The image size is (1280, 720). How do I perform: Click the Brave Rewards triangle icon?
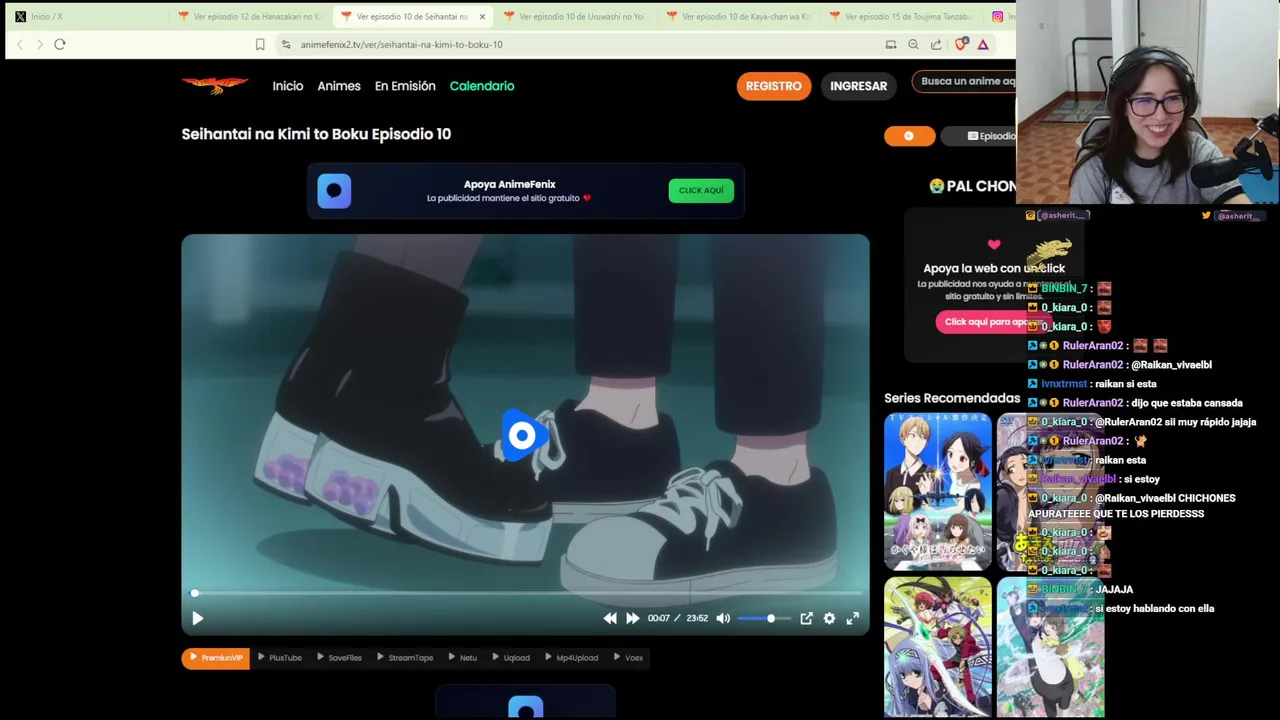(983, 44)
